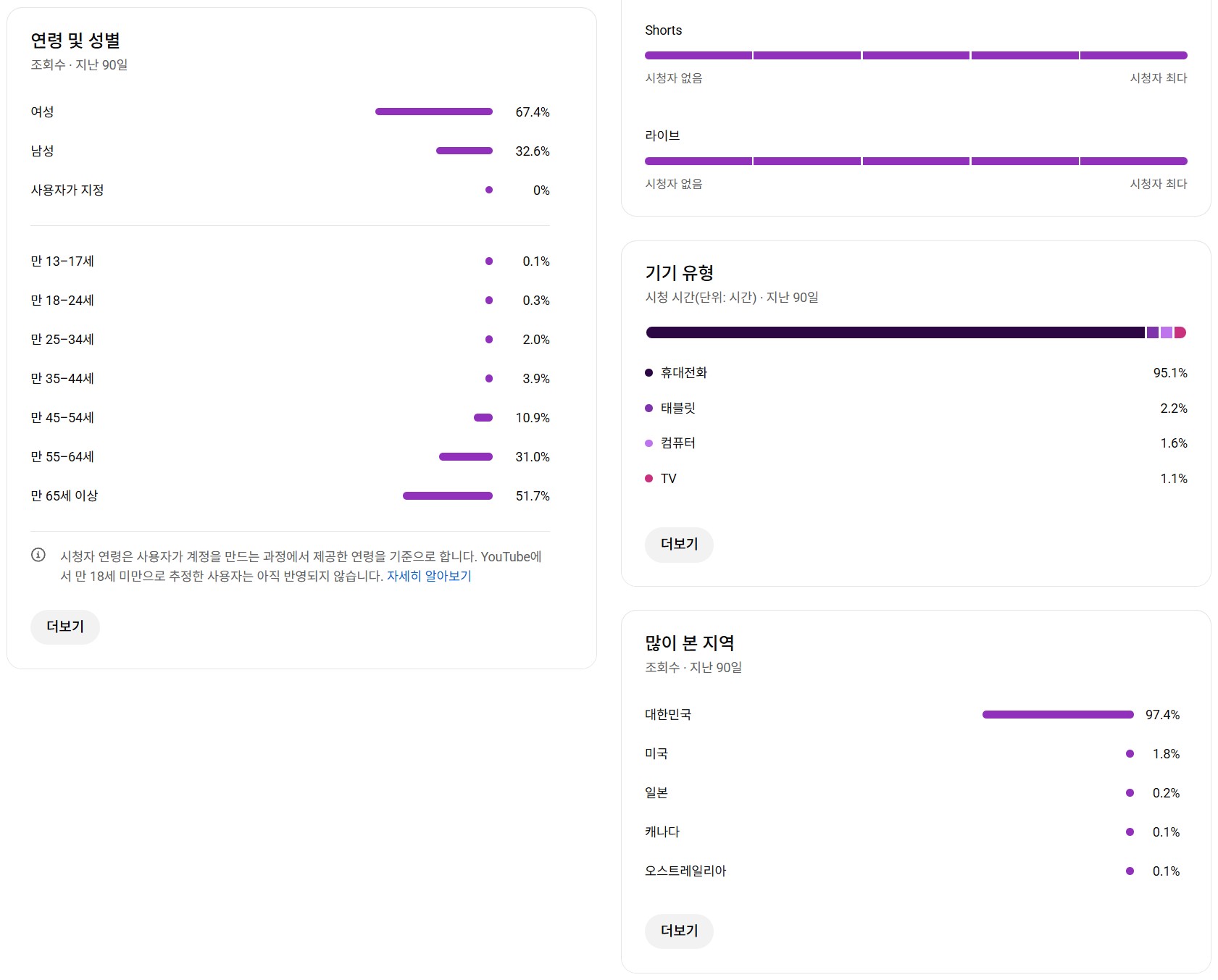
Task: Click the first segment of Shorts bar
Action: tap(698, 56)
